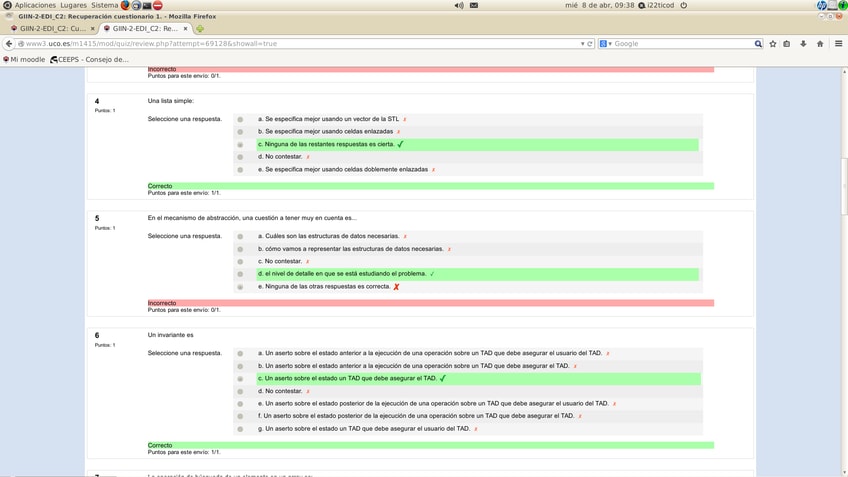Click 'Puntos para este envío: 1/1.' under question 4
848x477 pixels.
pyautogui.click(x=184, y=193)
